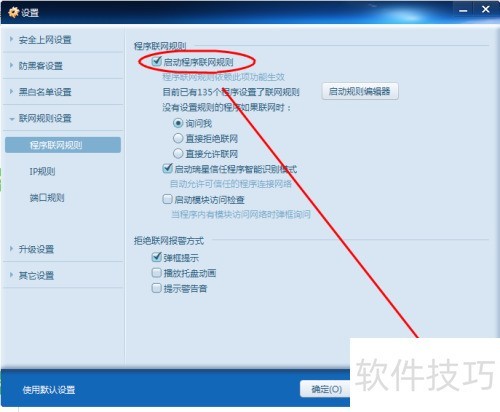Open 其它设置 category
This screenshot has width=500, height=412.
(36, 275)
